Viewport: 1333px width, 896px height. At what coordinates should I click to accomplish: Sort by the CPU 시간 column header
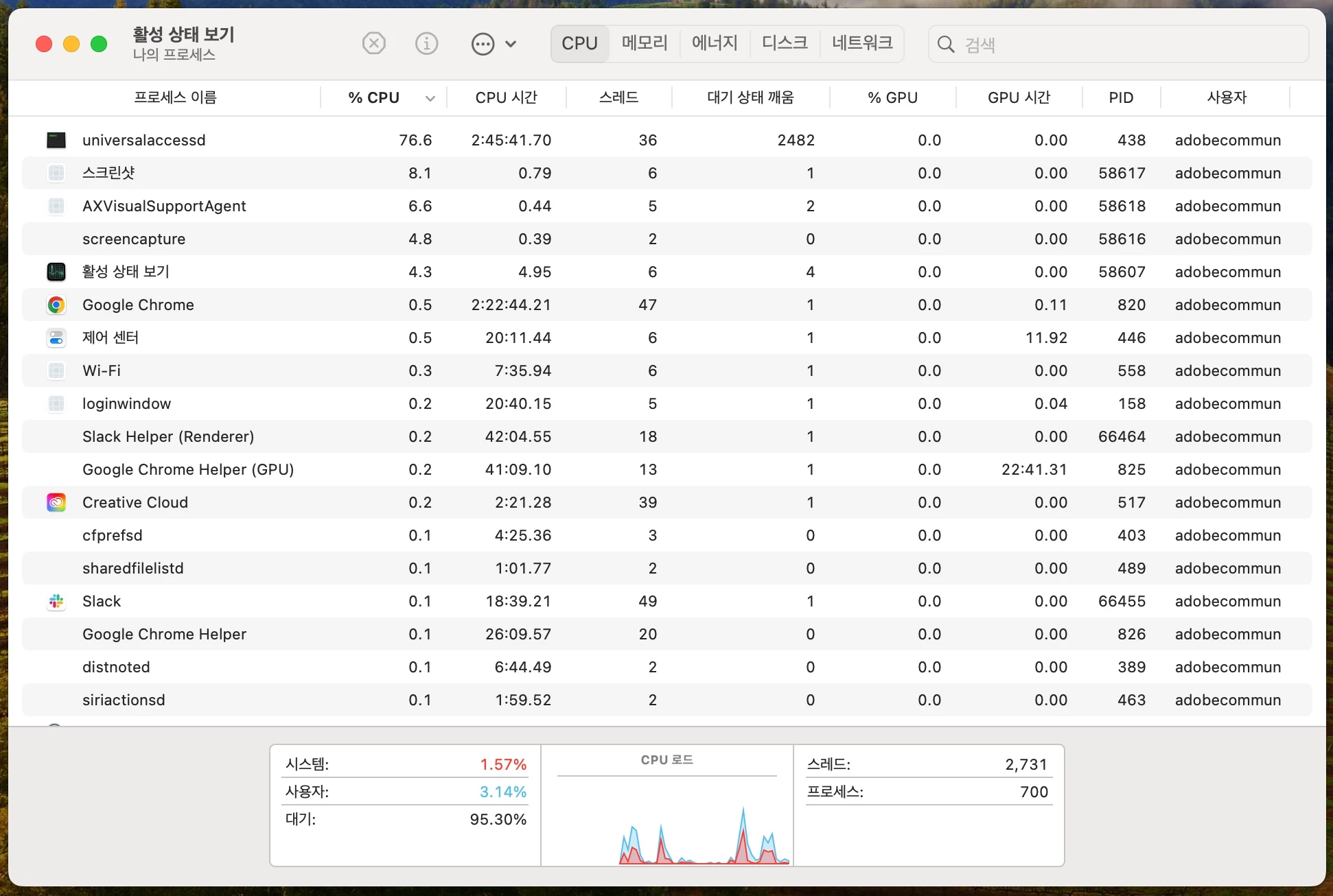[x=506, y=97]
